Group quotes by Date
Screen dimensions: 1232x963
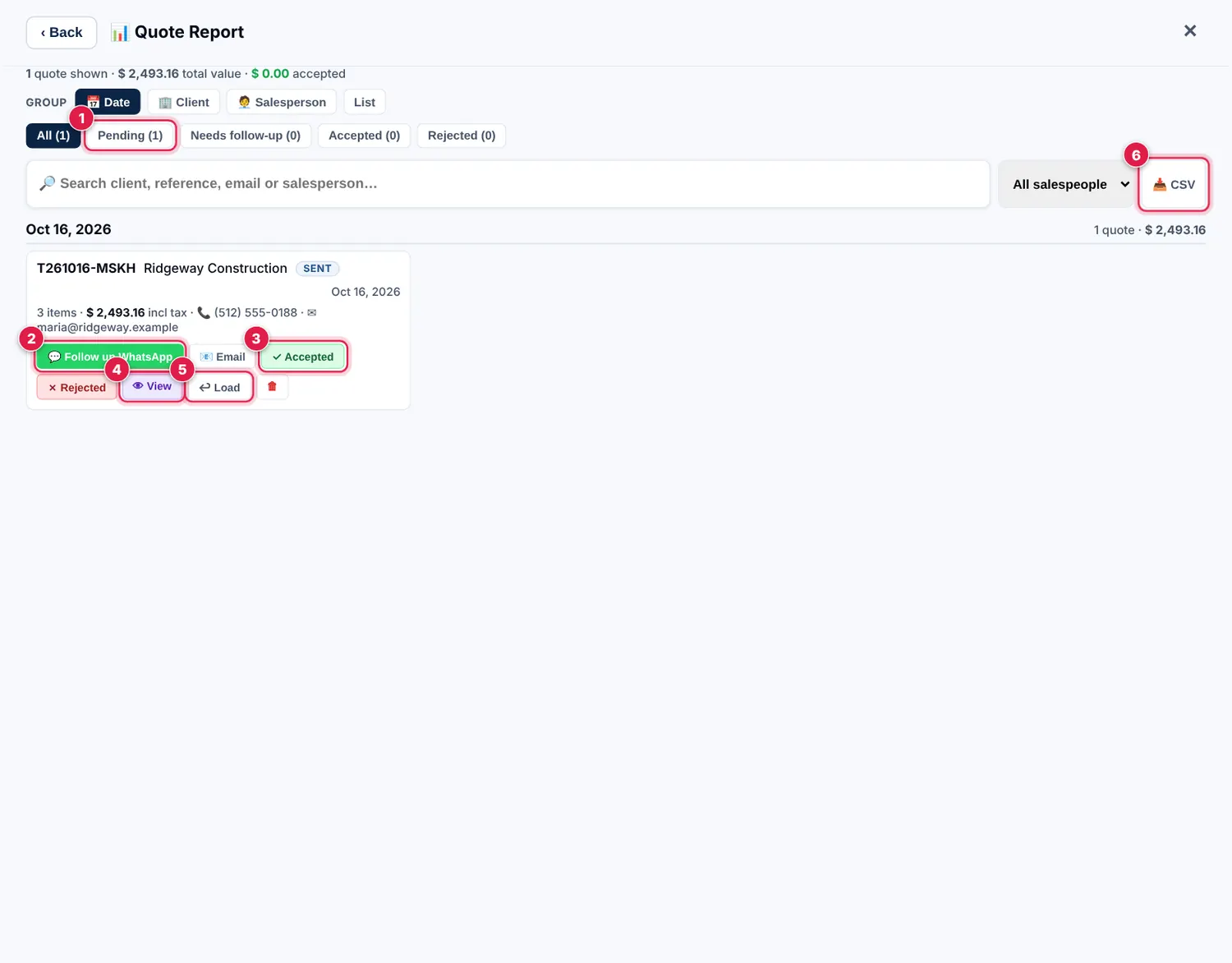pyautogui.click(x=108, y=102)
